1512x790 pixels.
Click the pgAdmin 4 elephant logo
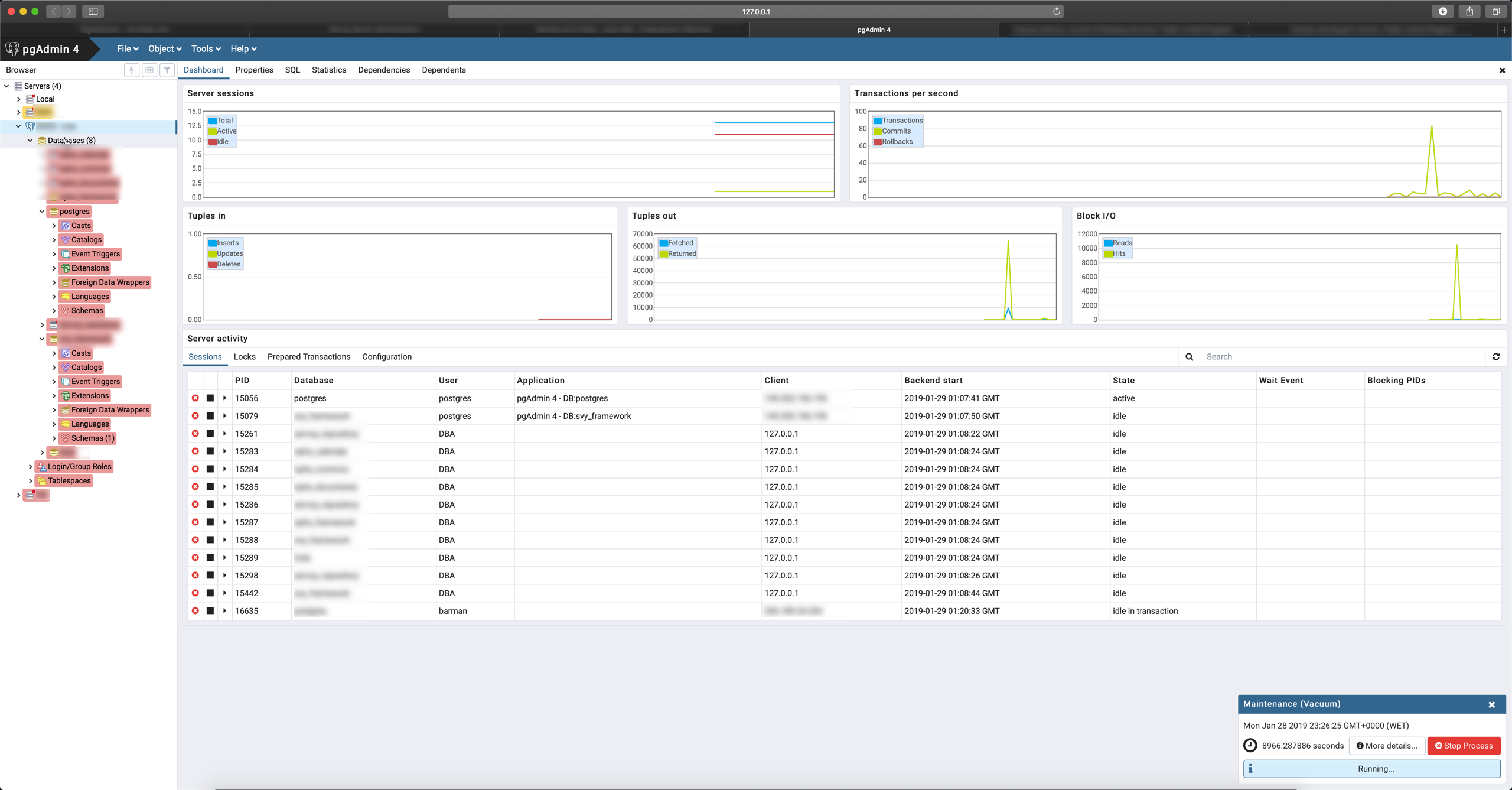point(12,49)
